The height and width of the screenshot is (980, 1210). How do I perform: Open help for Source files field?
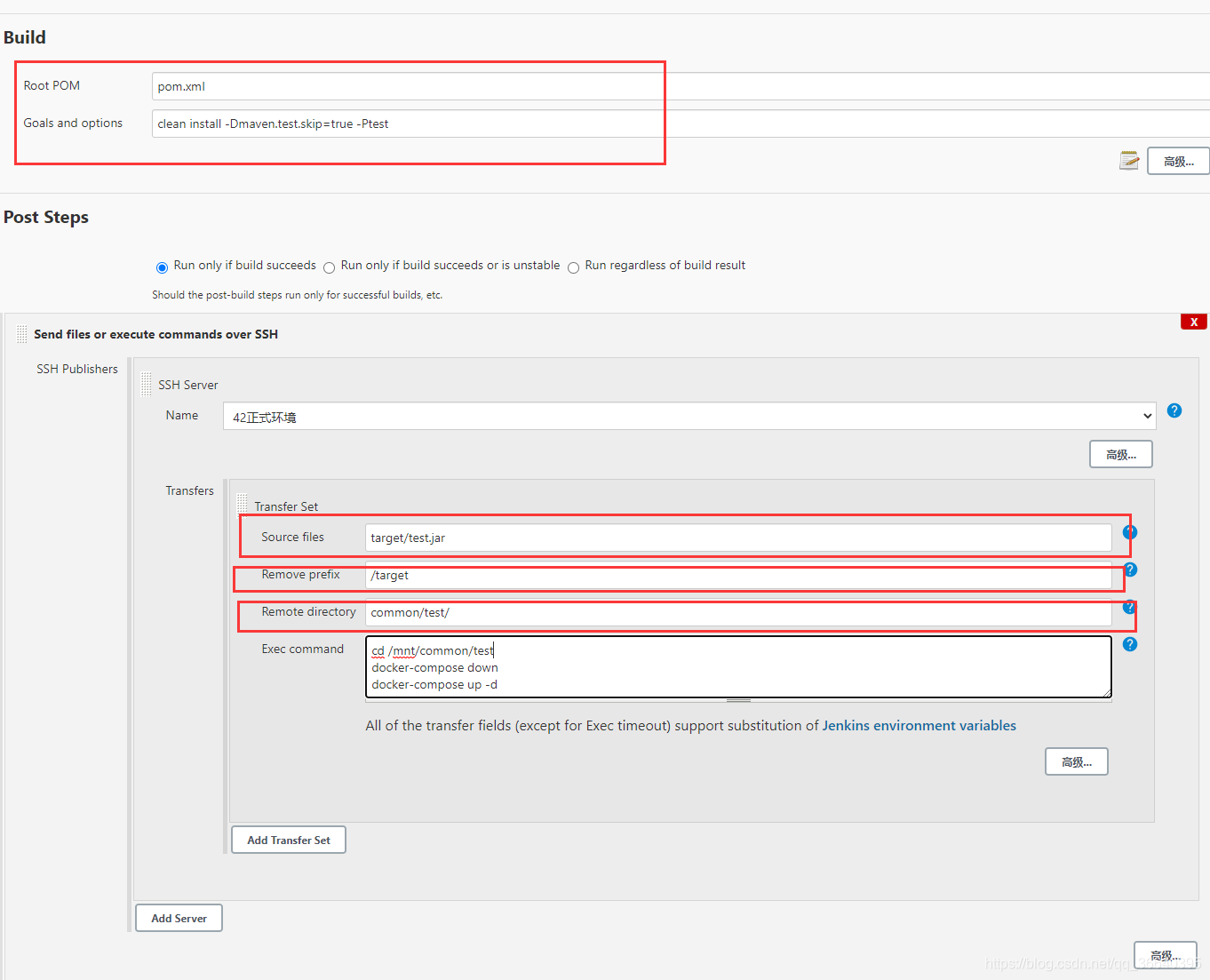click(x=1130, y=532)
